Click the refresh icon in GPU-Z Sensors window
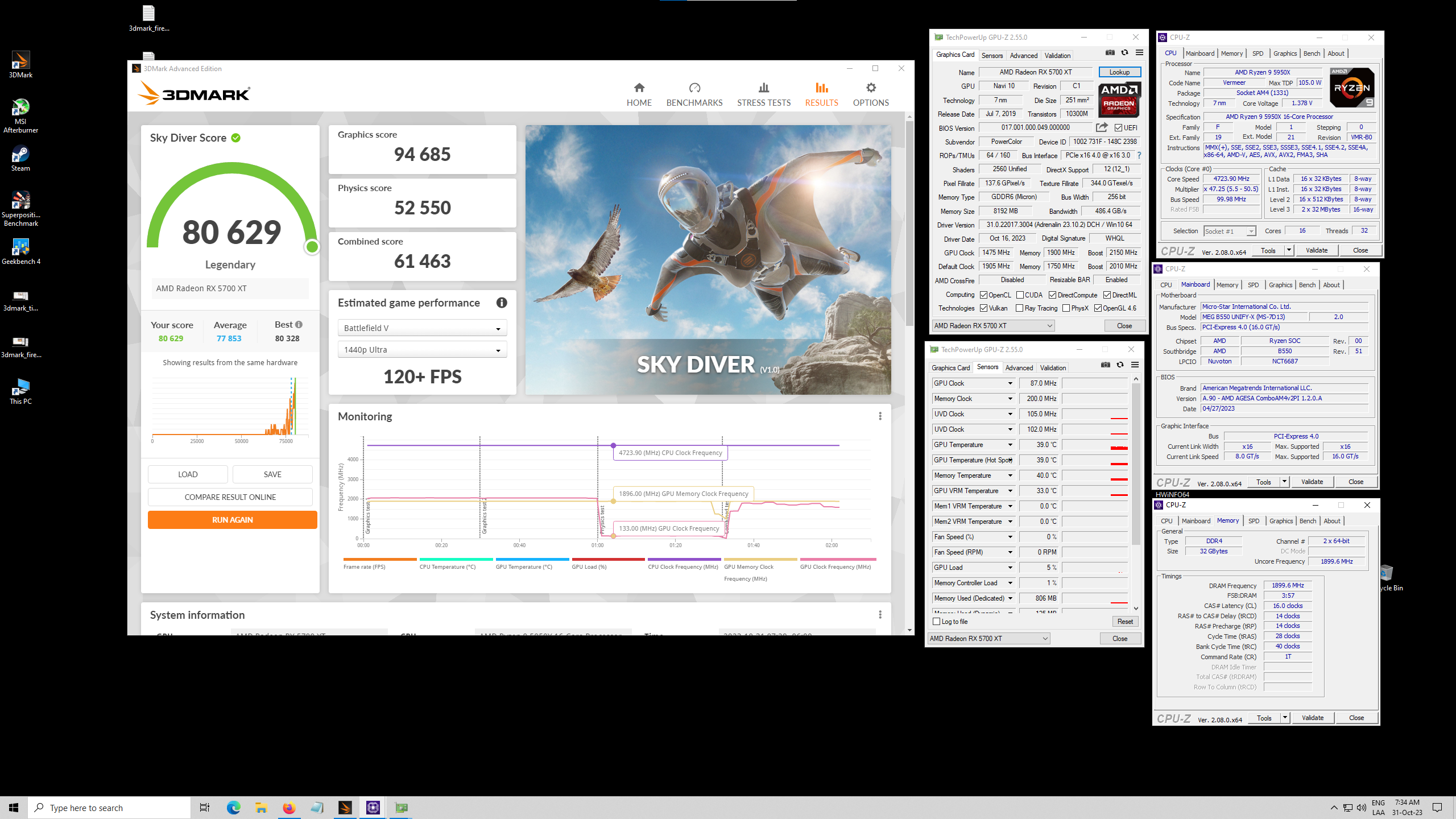This screenshot has width=1456, height=819. click(x=1120, y=365)
